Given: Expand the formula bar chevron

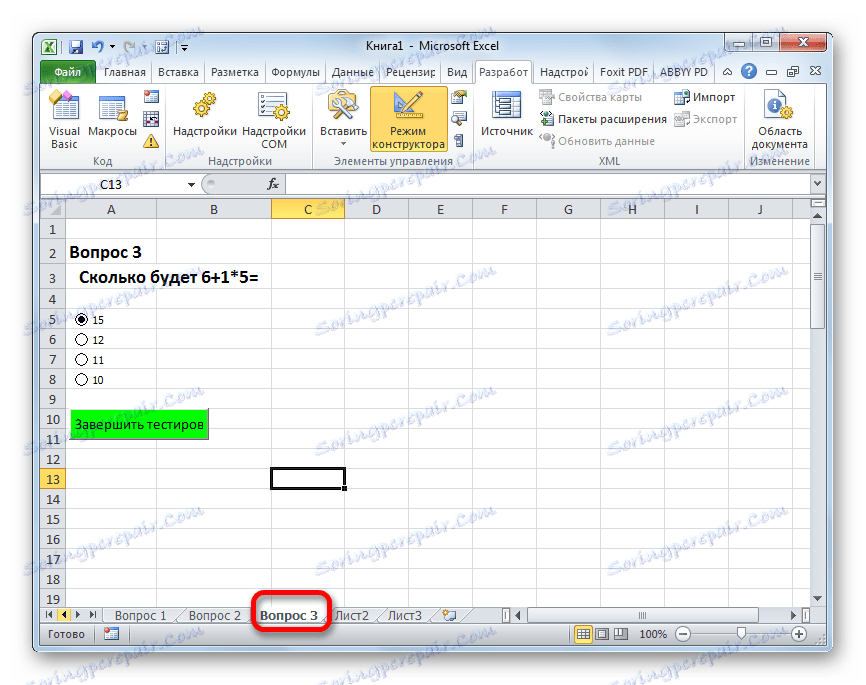Looking at the screenshot, I should click(817, 183).
